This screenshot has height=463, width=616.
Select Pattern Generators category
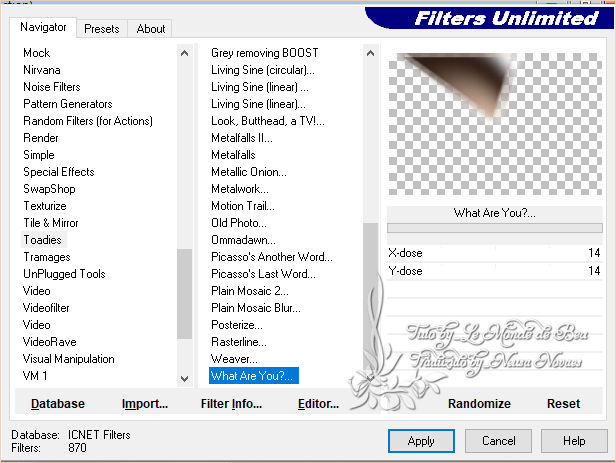click(68, 104)
